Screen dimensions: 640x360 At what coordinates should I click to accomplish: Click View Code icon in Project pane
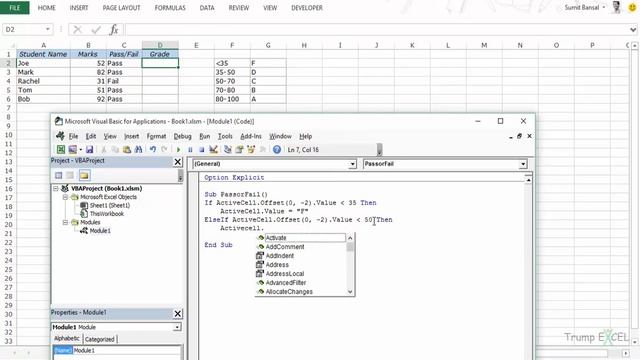(x=59, y=176)
